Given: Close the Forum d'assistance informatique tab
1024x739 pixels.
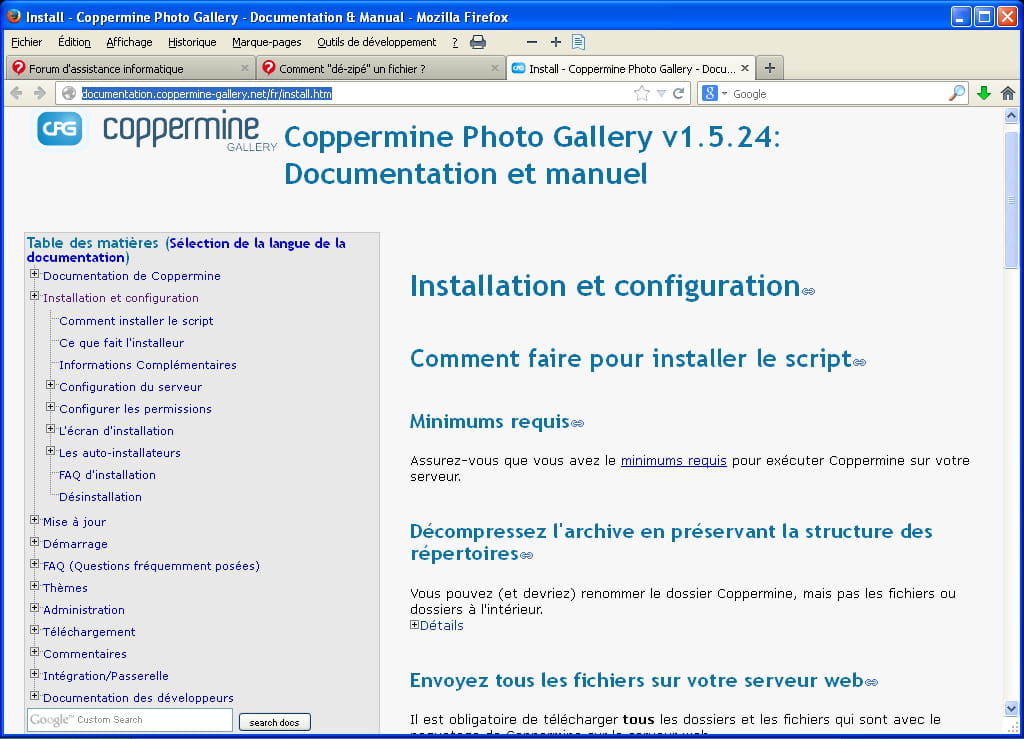Looking at the screenshot, I should pos(244,68).
